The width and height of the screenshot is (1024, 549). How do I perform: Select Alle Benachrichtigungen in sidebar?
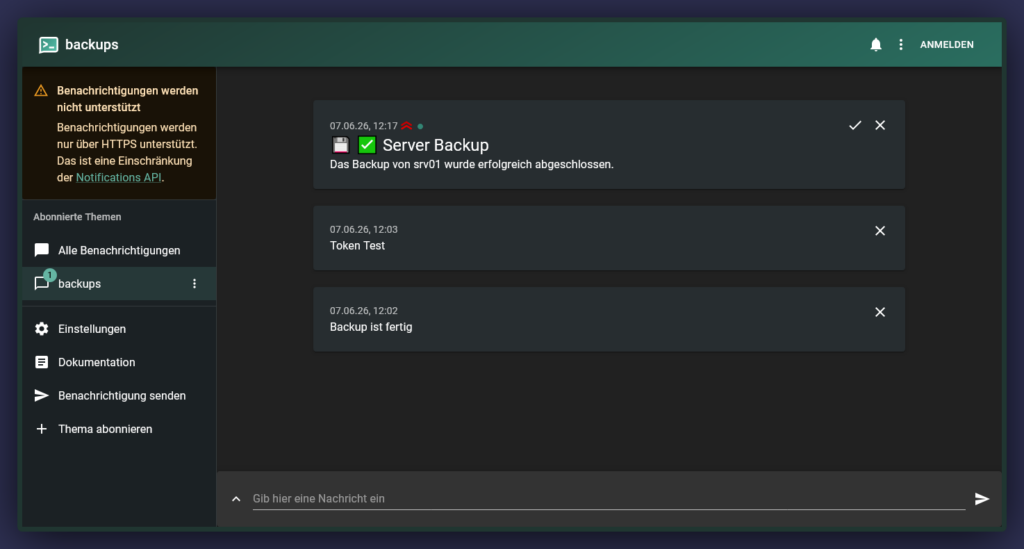click(119, 250)
